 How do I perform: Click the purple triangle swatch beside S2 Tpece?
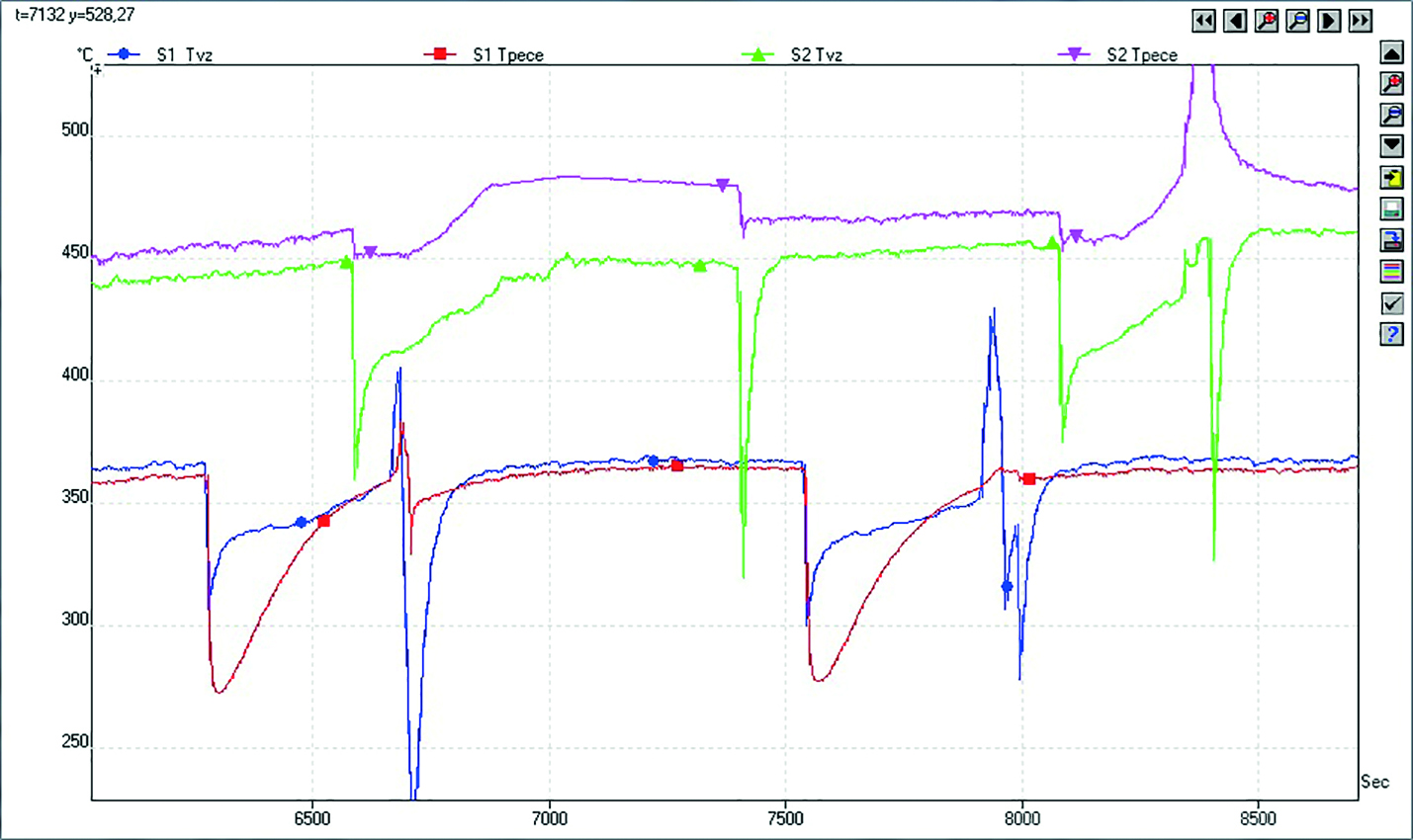pos(1075,54)
